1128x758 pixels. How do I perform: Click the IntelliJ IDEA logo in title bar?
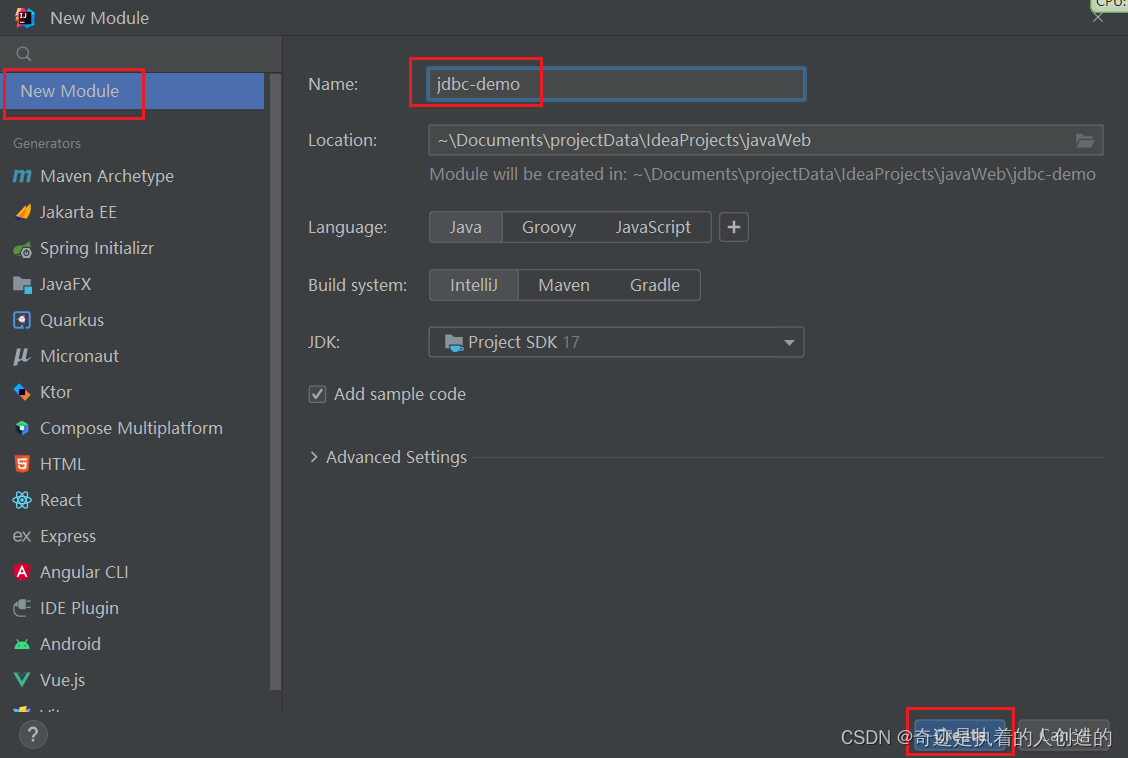(x=24, y=17)
